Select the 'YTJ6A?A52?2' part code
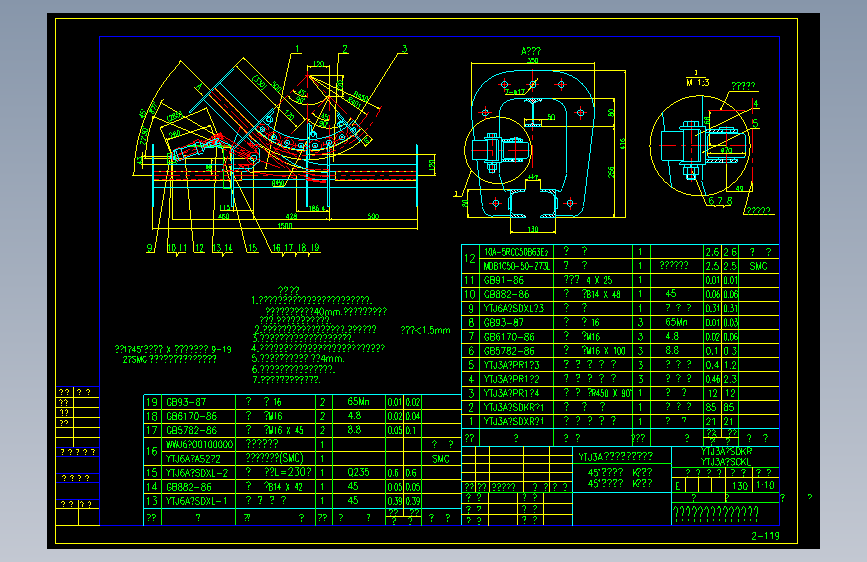Image resolution: width=867 pixels, height=562 pixels. tap(193, 459)
